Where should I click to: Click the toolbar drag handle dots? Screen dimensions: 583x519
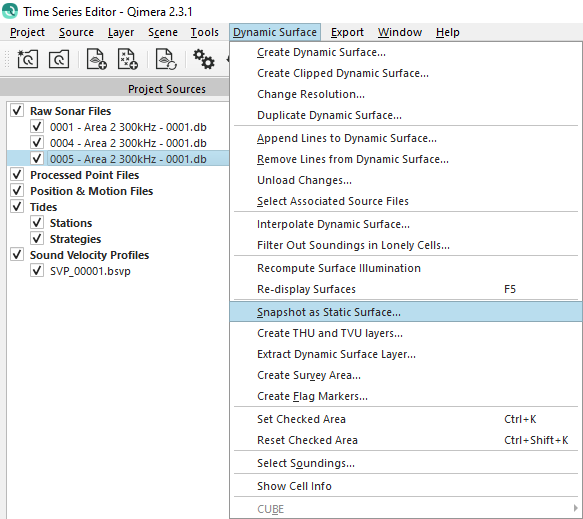6,59
